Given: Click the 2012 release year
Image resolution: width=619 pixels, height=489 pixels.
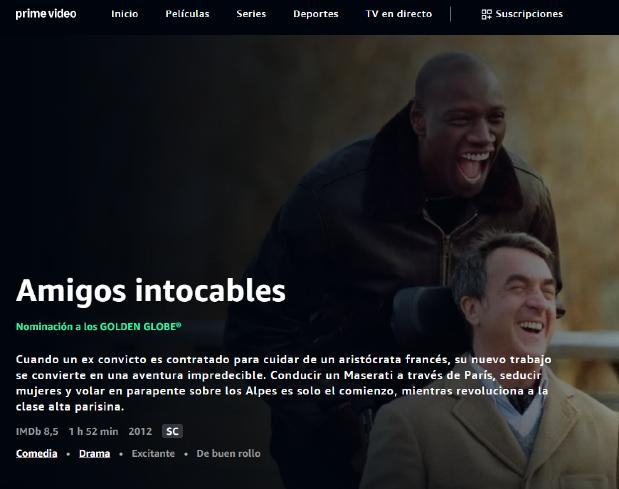Looking at the screenshot, I should pyautogui.click(x=140, y=431).
